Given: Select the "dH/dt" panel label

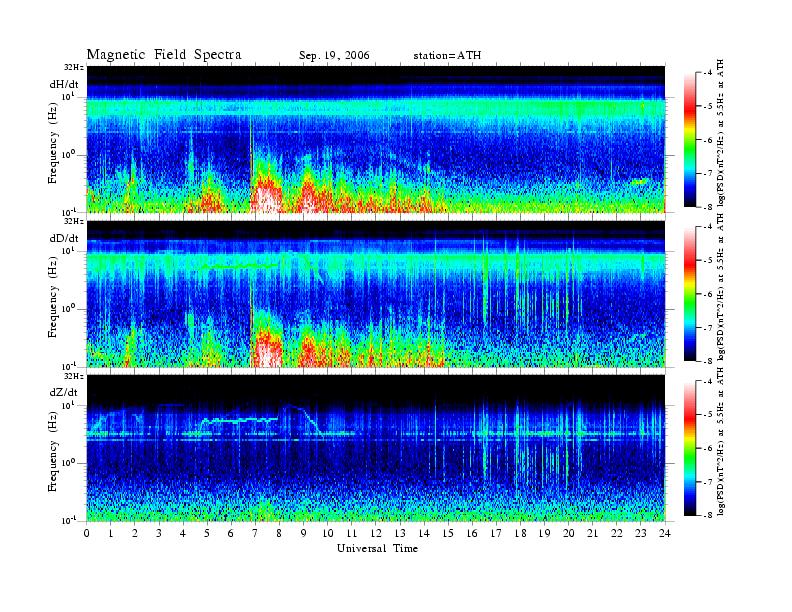Looking at the screenshot, I should [64, 85].
